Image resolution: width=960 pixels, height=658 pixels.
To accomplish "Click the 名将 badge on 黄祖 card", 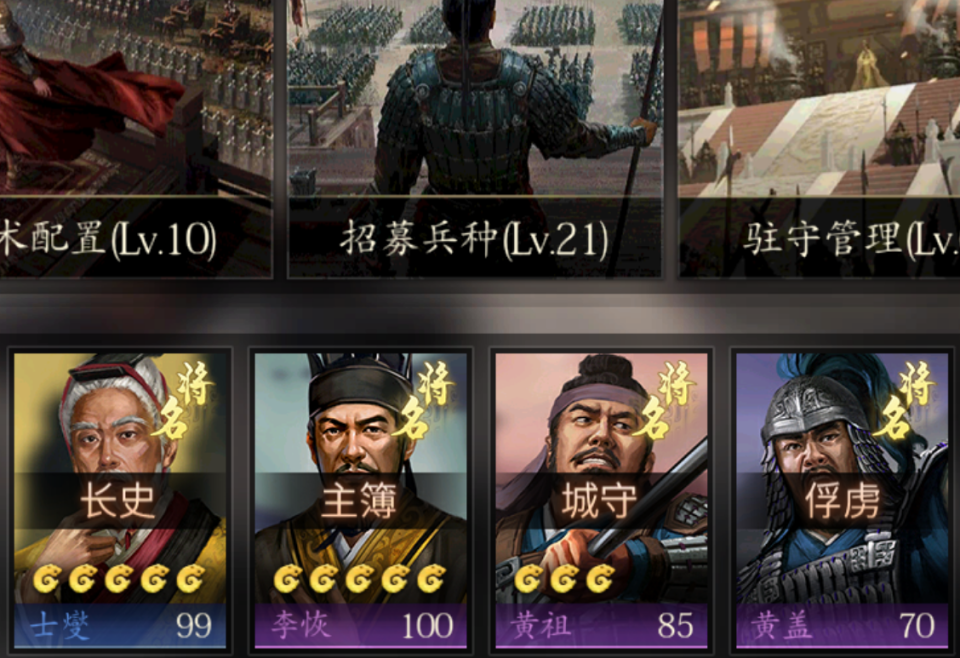I will 665,400.
